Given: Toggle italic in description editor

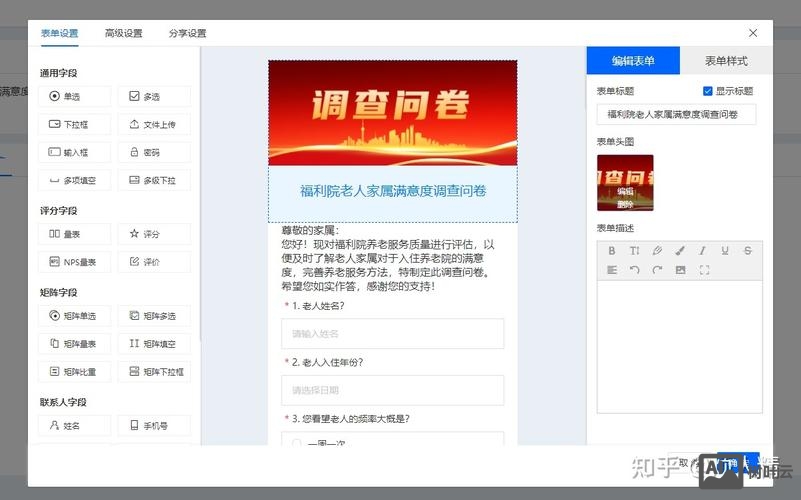Looking at the screenshot, I should [702, 251].
